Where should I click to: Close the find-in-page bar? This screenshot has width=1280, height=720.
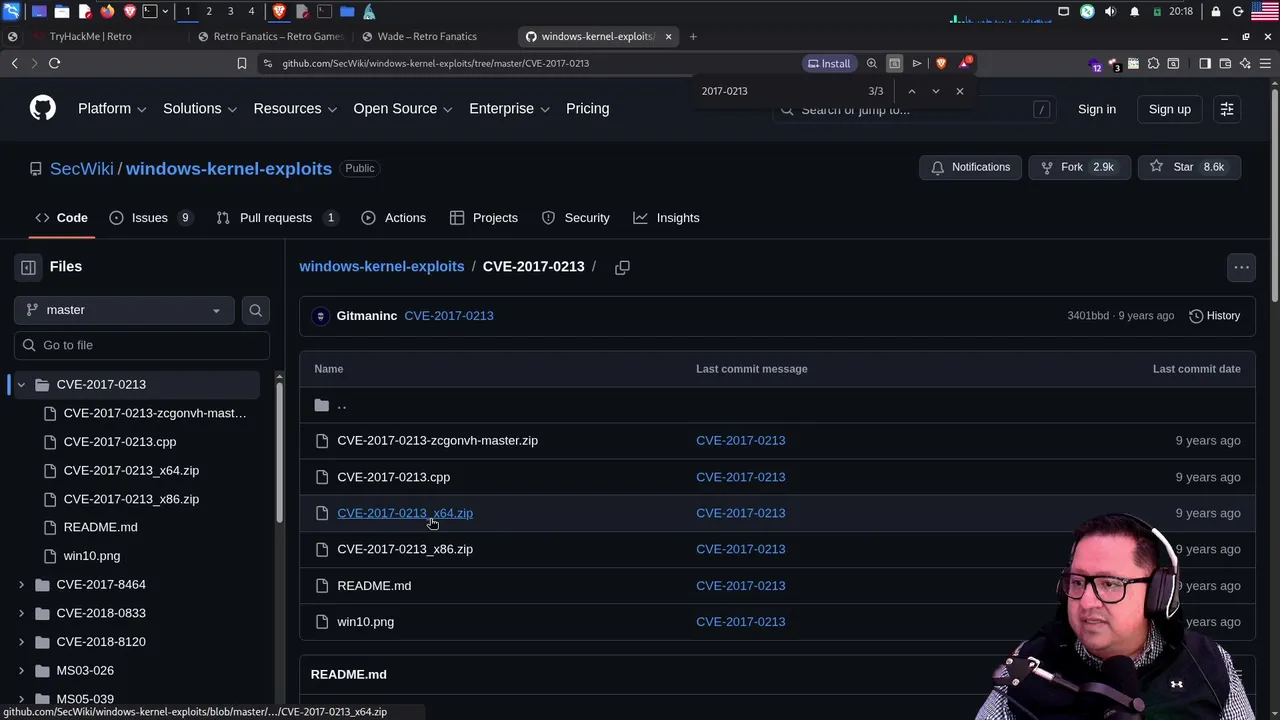click(x=960, y=91)
